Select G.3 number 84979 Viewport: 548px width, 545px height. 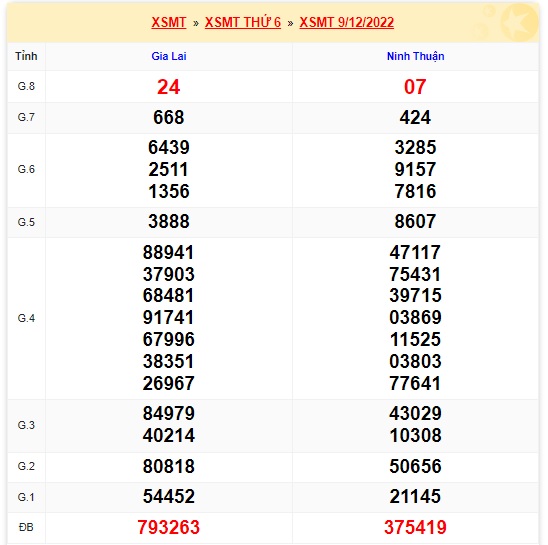168,414
